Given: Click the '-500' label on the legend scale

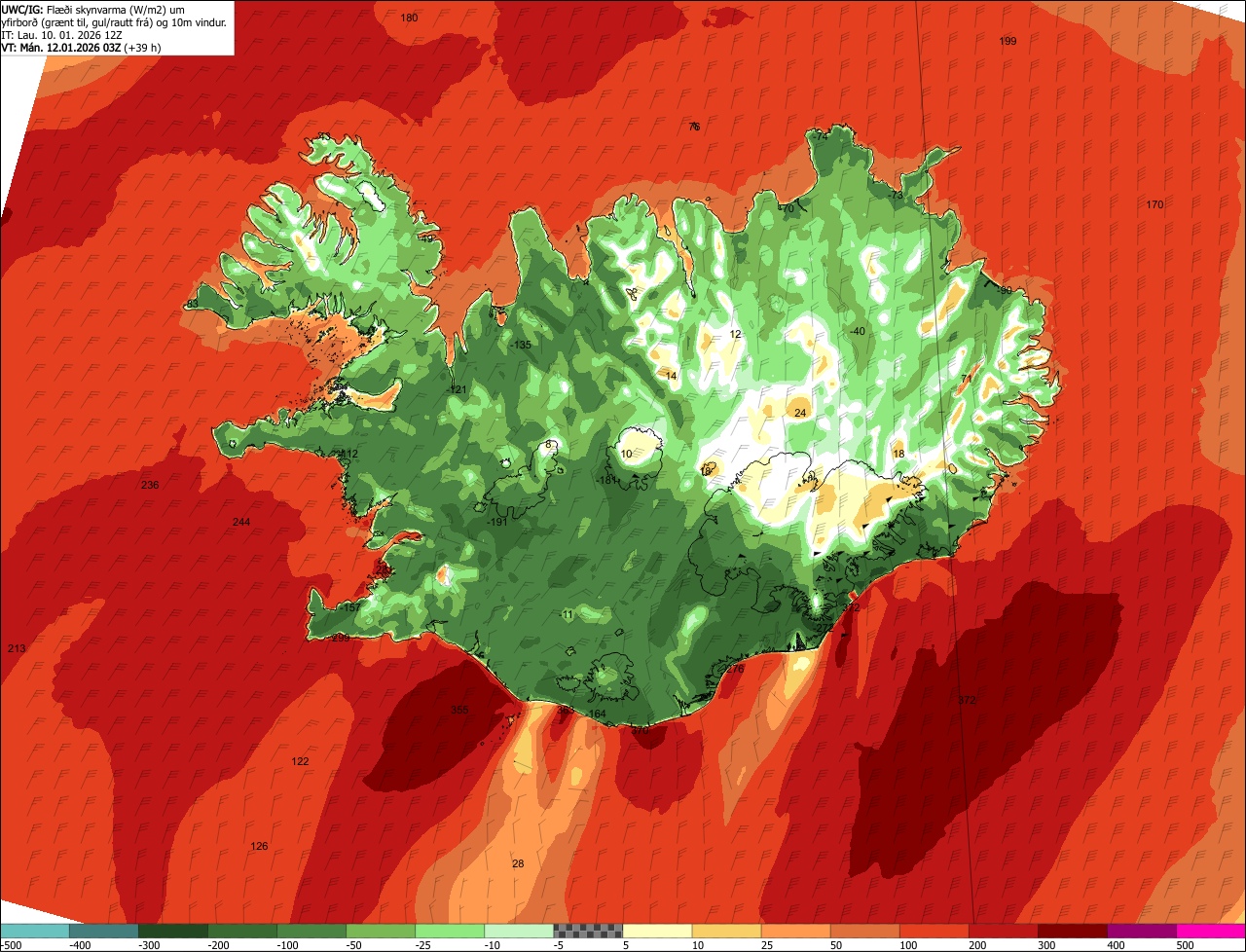Looking at the screenshot, I should [x=11, y=944].
